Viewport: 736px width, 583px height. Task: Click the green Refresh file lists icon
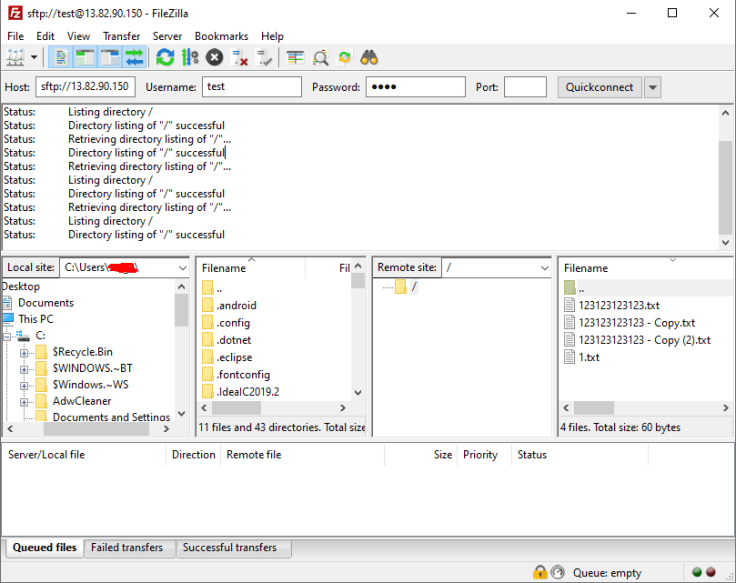(165, 58)
